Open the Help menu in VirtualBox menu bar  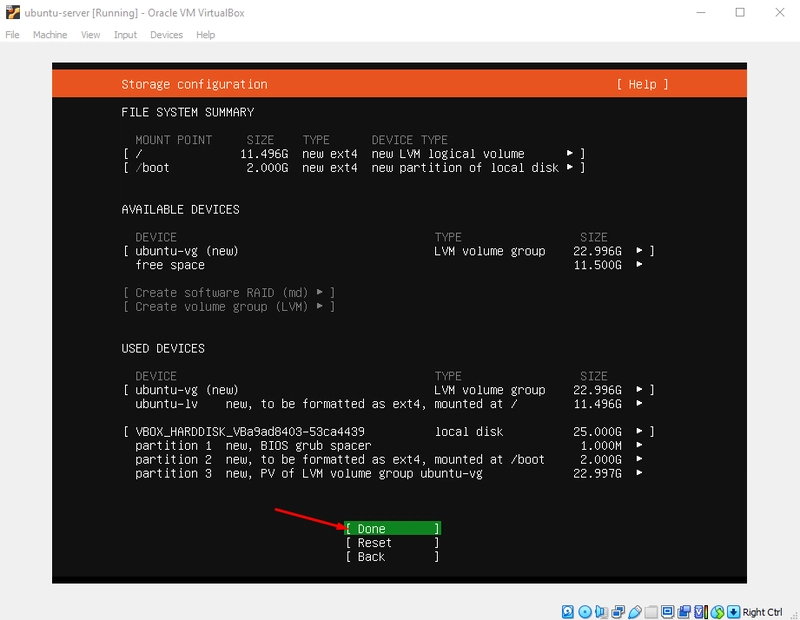(x=206, y=35)
